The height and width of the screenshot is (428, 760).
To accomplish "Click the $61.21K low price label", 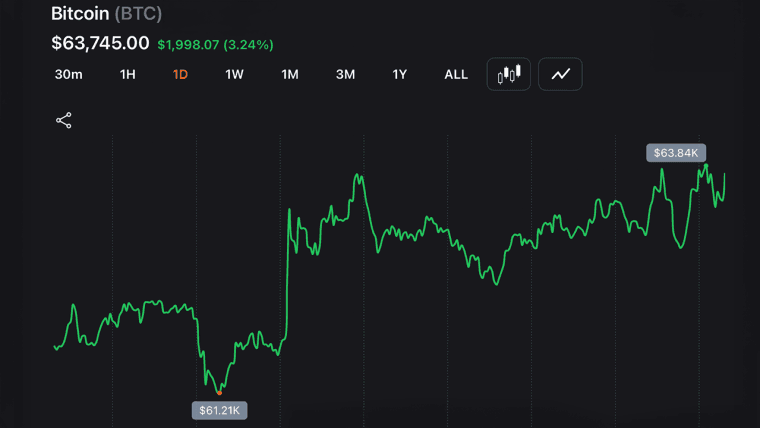I will (220, 411).
